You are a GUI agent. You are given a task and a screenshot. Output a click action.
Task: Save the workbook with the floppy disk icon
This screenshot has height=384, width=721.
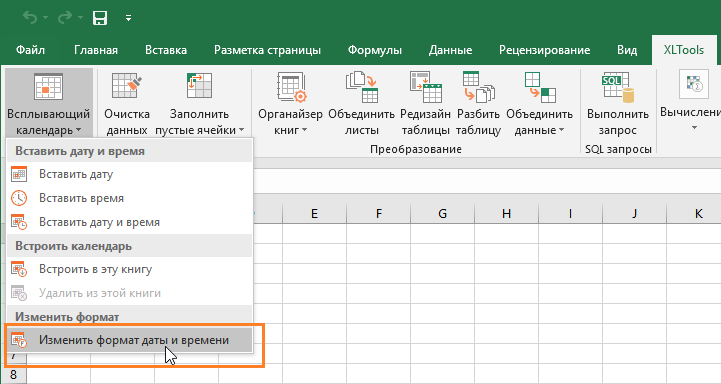click(100, 18)
